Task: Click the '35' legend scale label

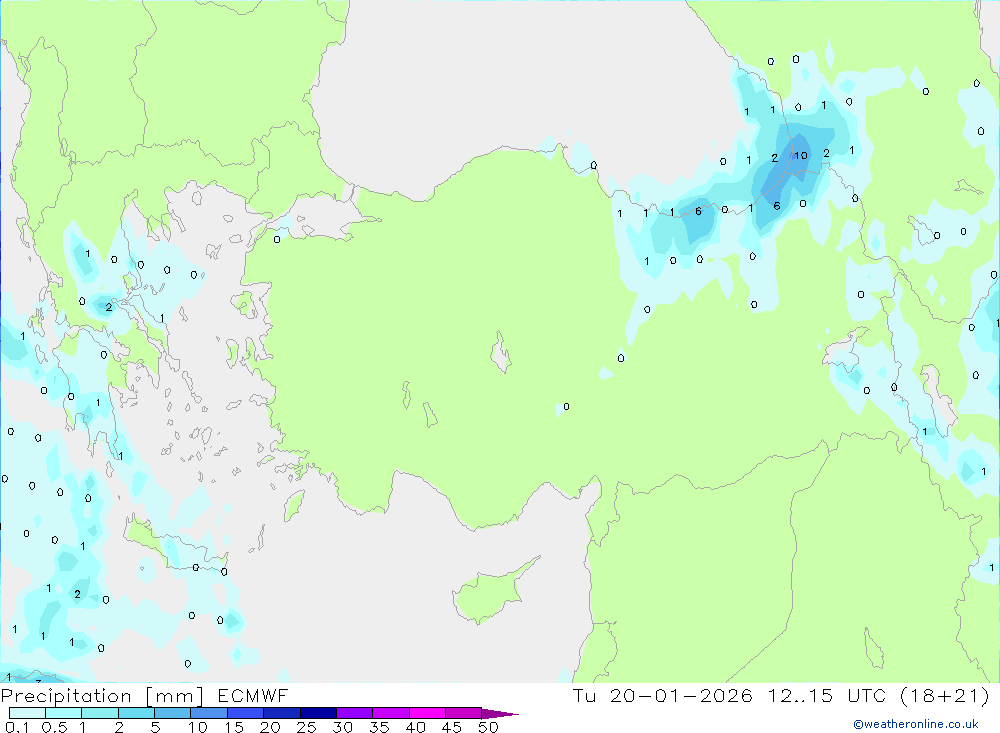Action: [379, 727]
